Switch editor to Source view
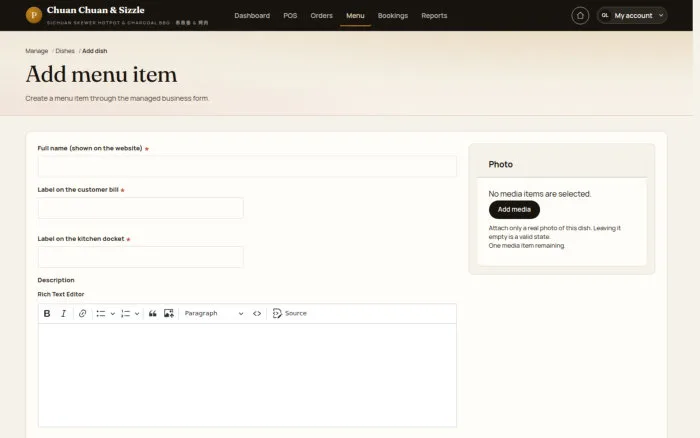This screenshot has width=700, height=438. [x=290, y=313]
